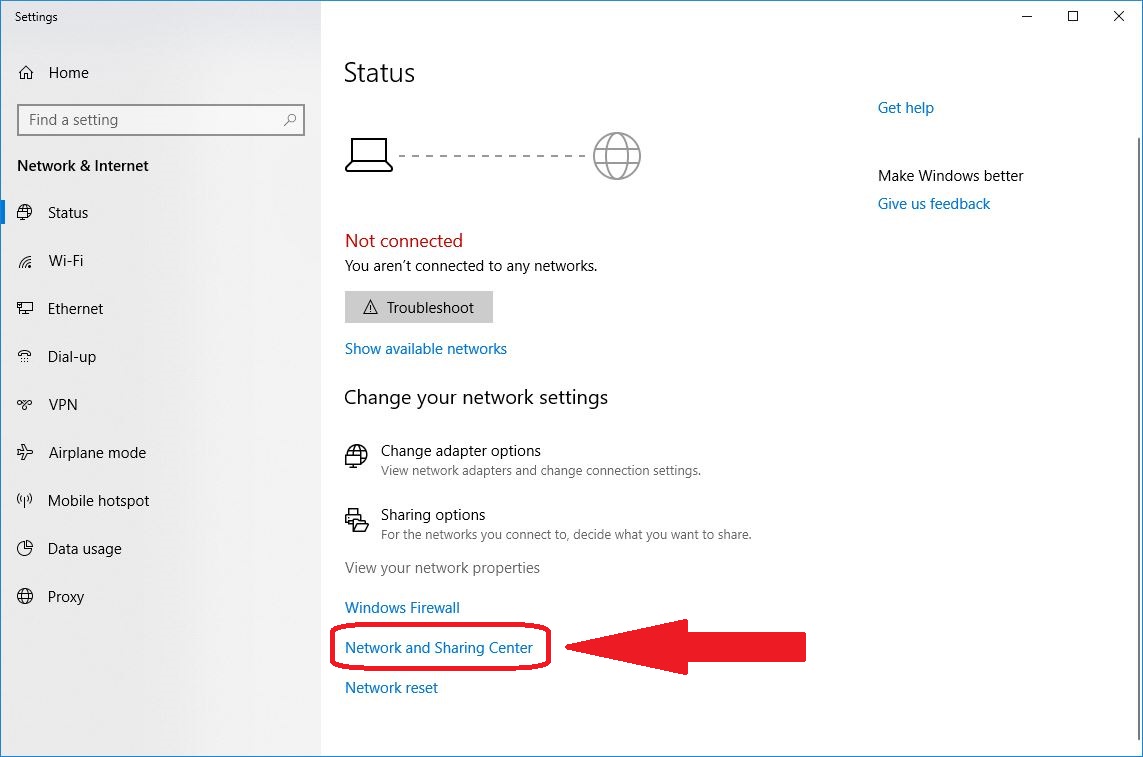Click the Sharing options printer icon
The height and width of the screenshot is (757, 1143).
[356, 520]
